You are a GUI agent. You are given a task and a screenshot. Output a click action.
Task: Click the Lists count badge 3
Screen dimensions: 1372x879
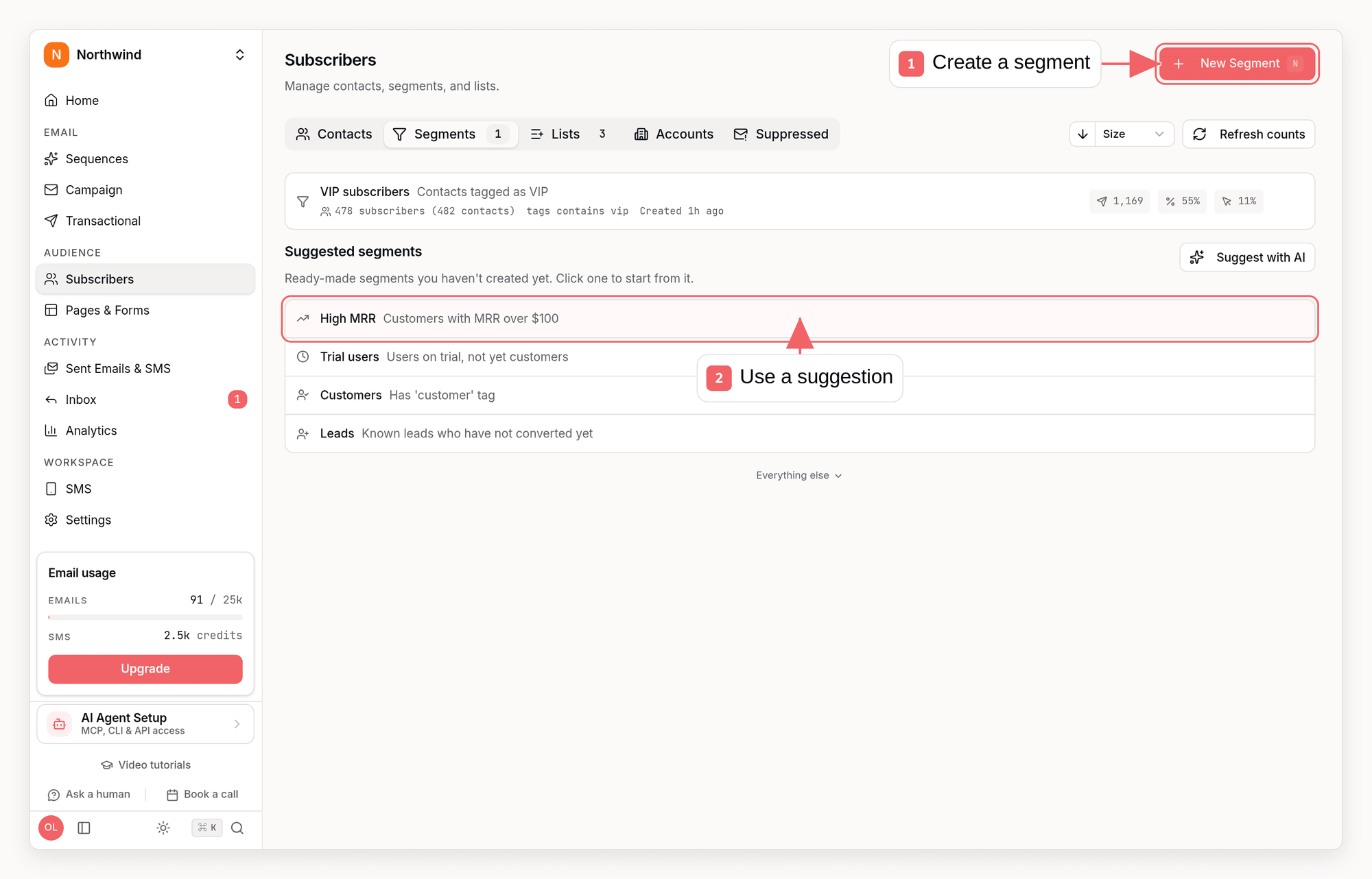[x=602, y=134]
